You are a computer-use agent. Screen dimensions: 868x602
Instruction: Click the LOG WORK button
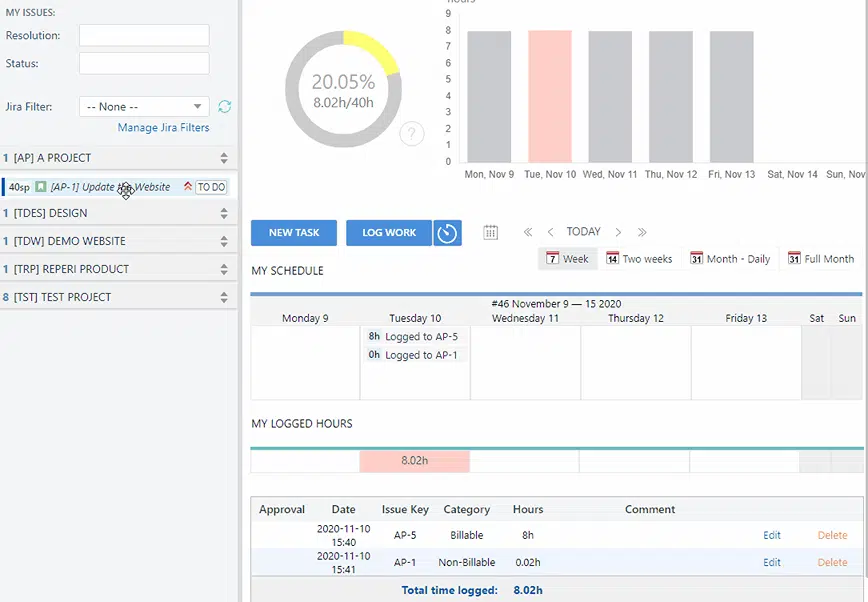389,233
